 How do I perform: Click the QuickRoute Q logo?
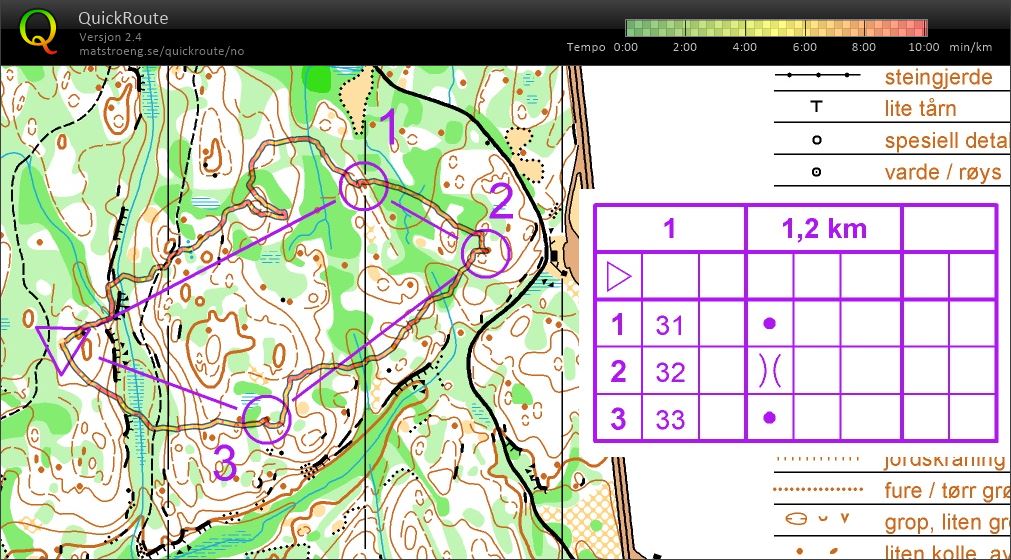point(38,31)
